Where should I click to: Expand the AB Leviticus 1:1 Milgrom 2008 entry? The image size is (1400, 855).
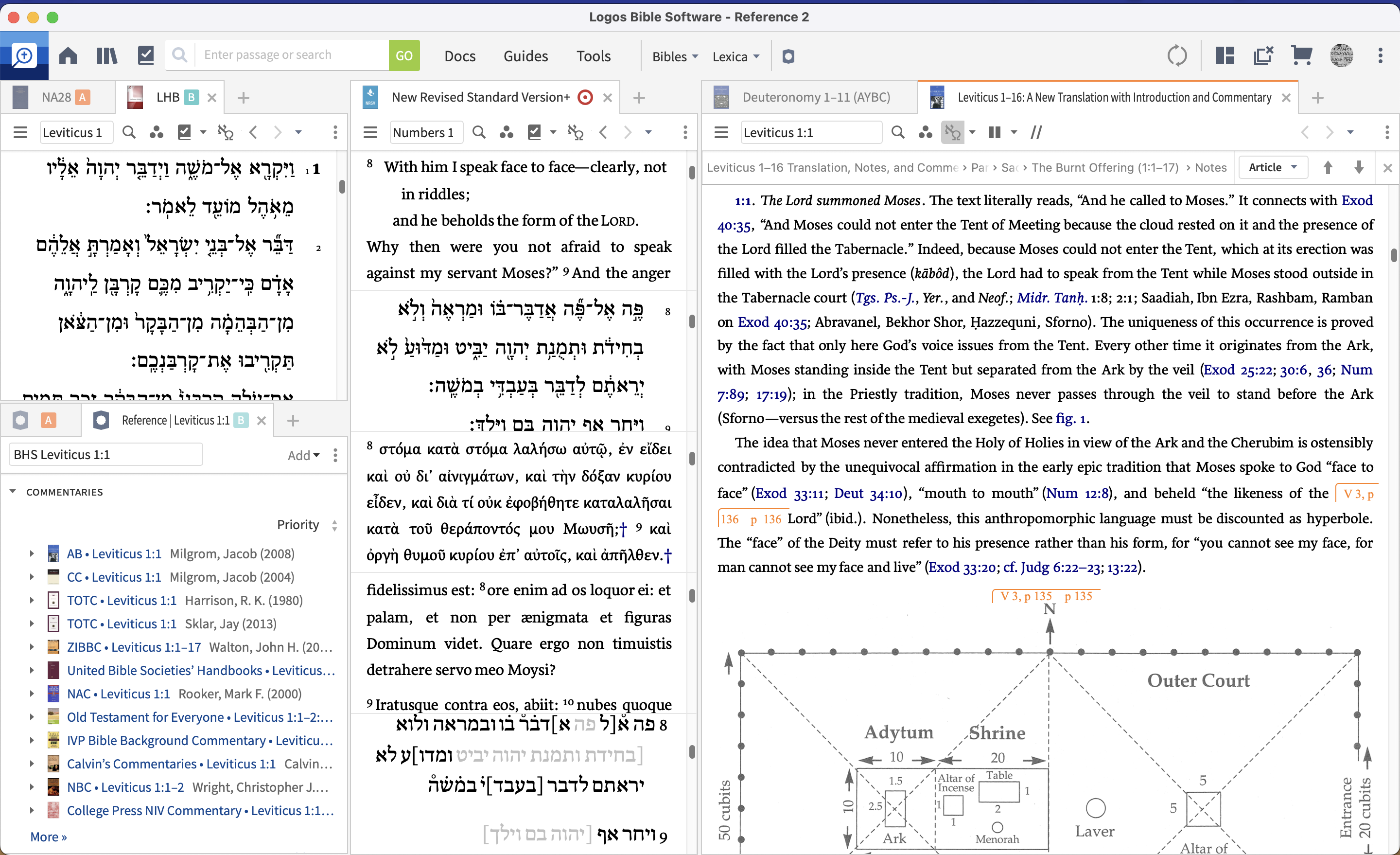32,553
